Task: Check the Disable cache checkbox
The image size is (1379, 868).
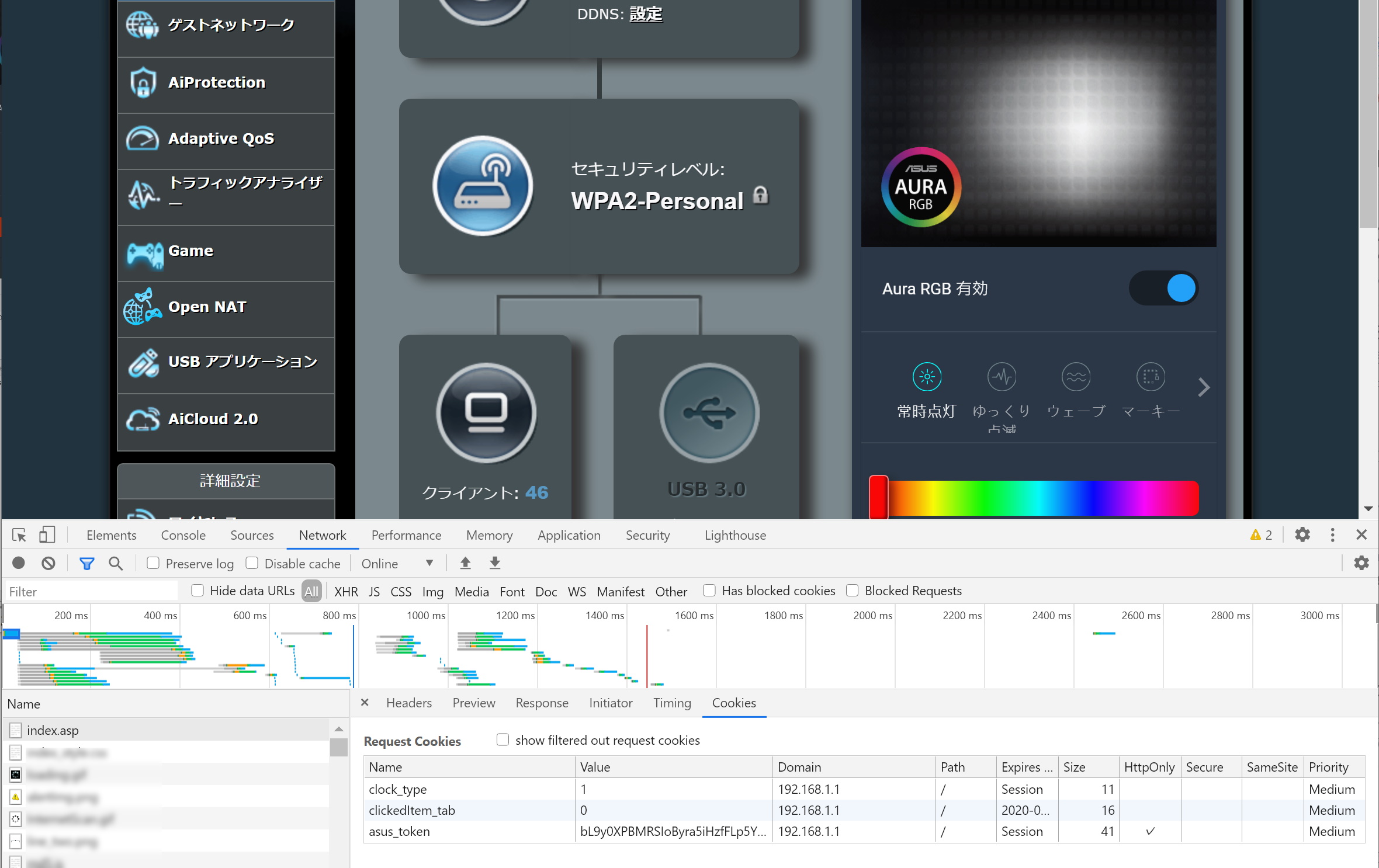Action: (252, 563)
